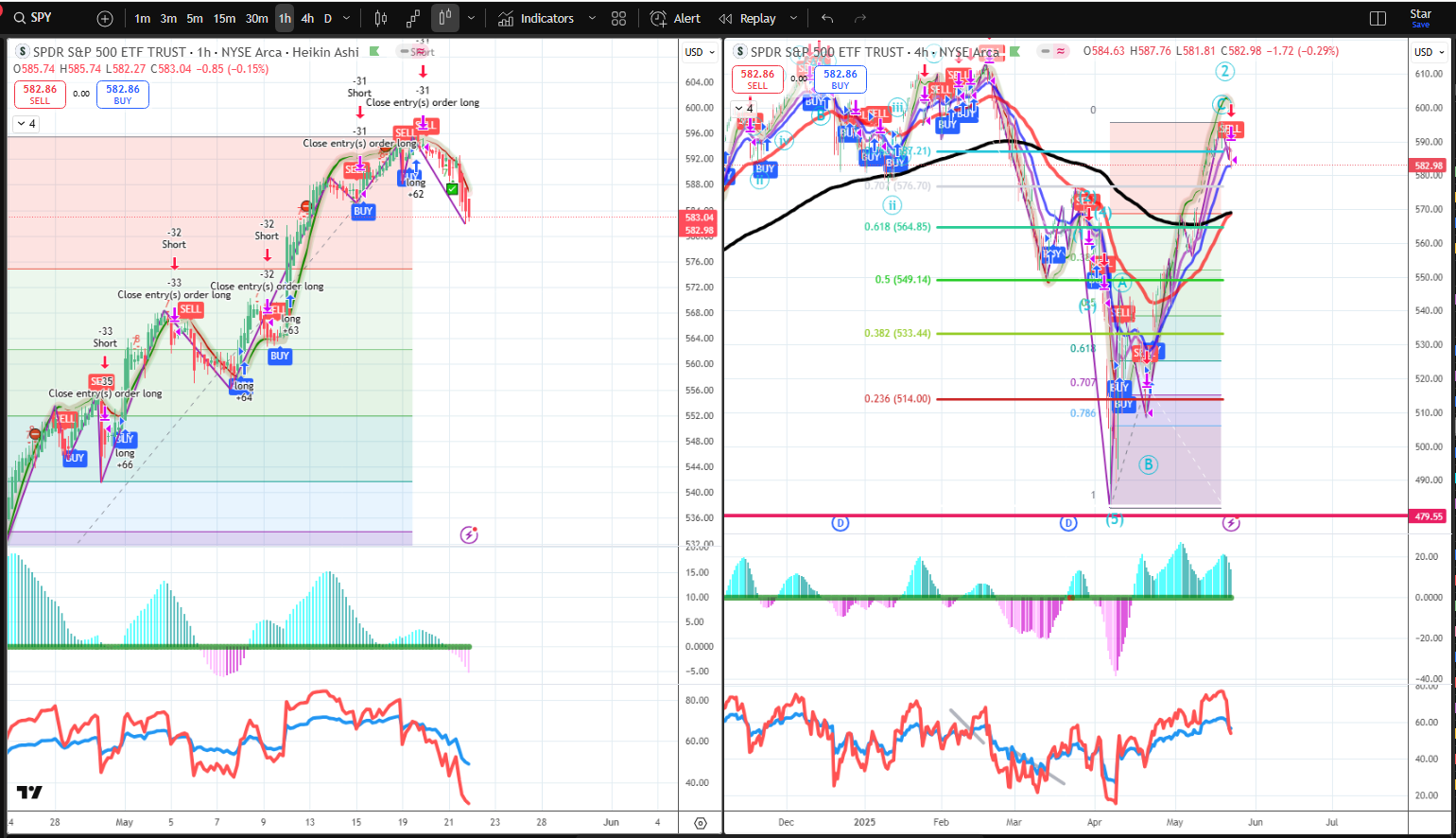Click the S symbol logo on the 1h chart
This screenshot has width=1456, height=838.
[x=23, y=52]
